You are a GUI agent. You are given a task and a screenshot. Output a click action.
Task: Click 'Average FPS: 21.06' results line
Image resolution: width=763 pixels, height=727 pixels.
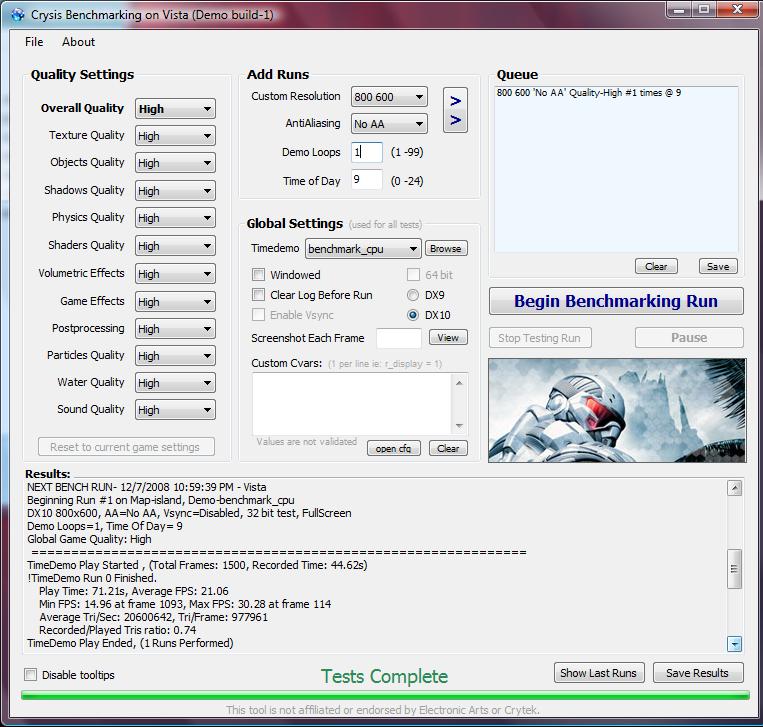[x=134, y=591]
